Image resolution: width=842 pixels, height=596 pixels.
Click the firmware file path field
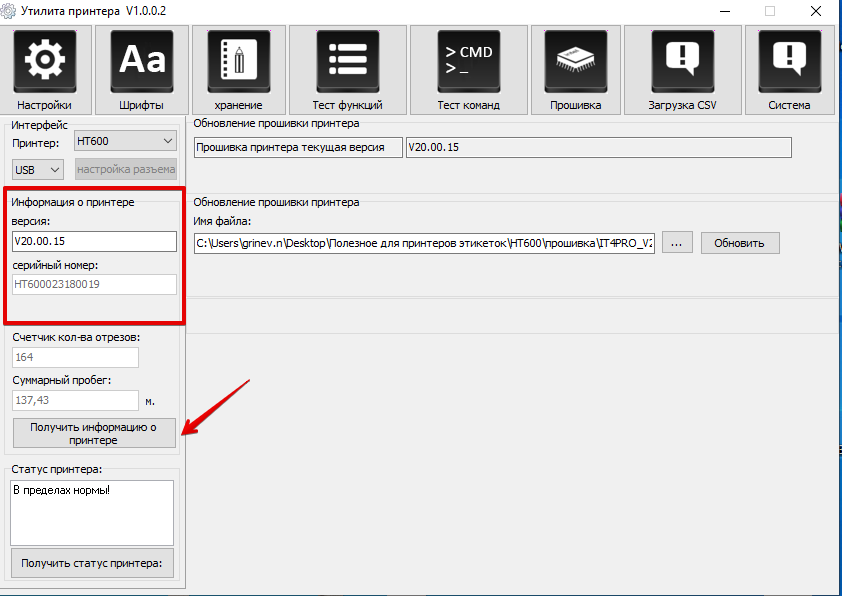424,243
